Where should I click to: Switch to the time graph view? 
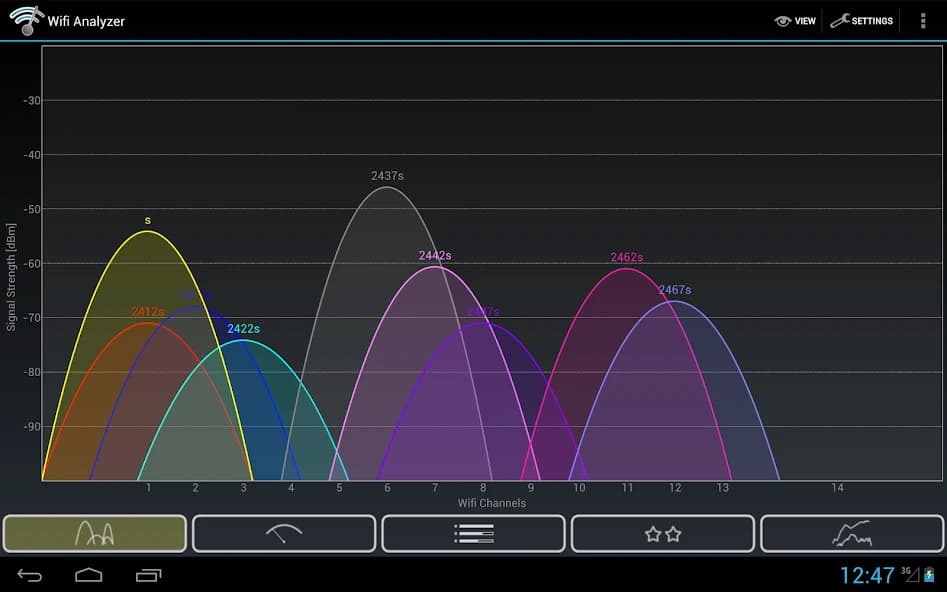pos(851,533)
